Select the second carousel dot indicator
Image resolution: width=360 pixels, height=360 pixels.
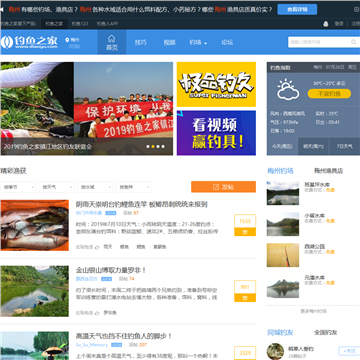pos(153,146)
